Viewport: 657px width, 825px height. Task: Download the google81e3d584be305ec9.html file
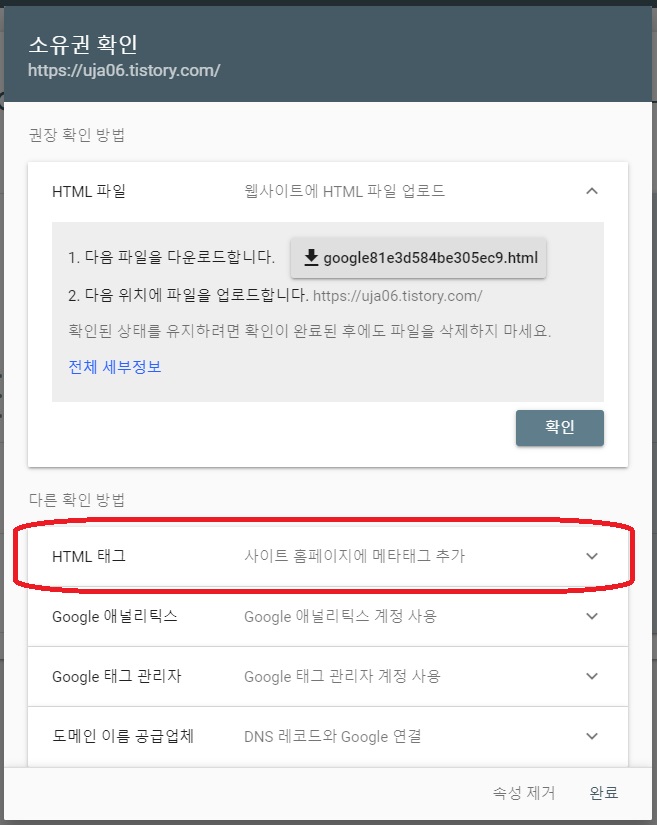[418, 258]
